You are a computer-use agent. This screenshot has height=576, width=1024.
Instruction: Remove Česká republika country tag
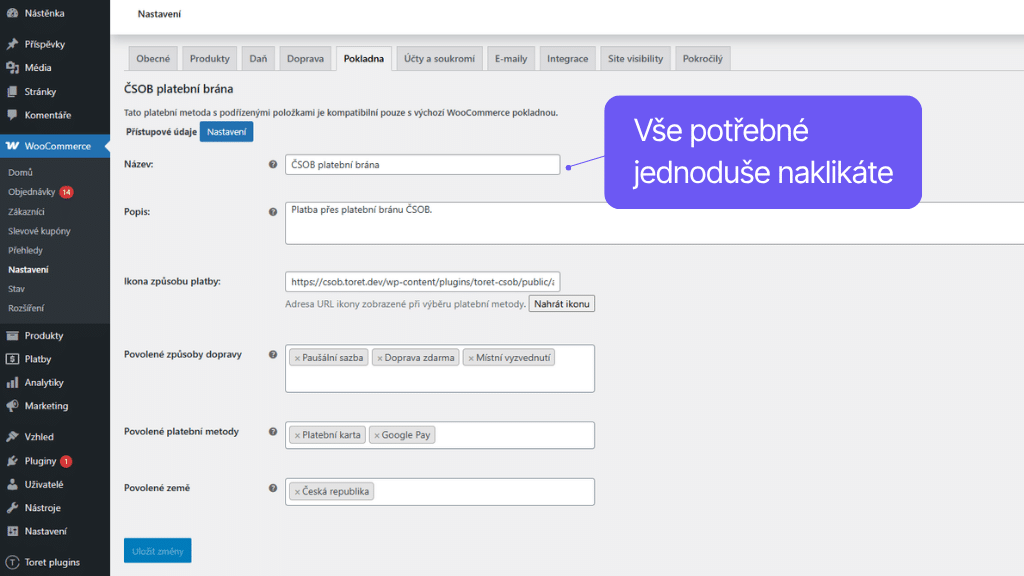click(297, 492)
